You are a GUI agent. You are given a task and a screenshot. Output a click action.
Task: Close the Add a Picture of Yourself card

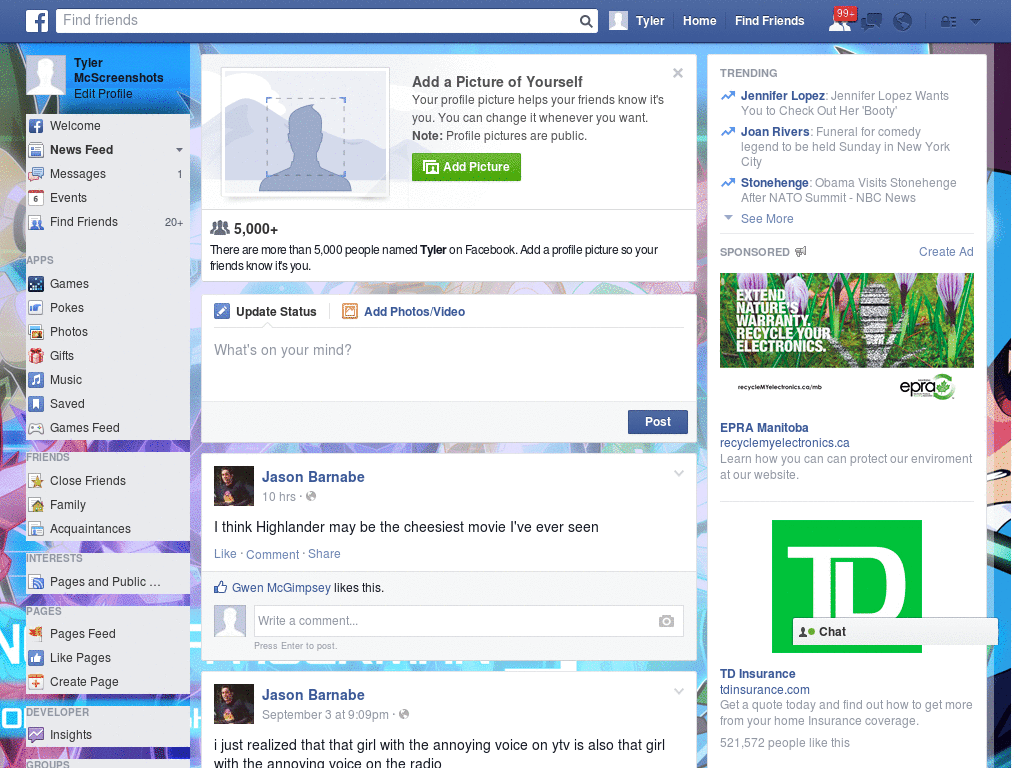tap(678, 73)
